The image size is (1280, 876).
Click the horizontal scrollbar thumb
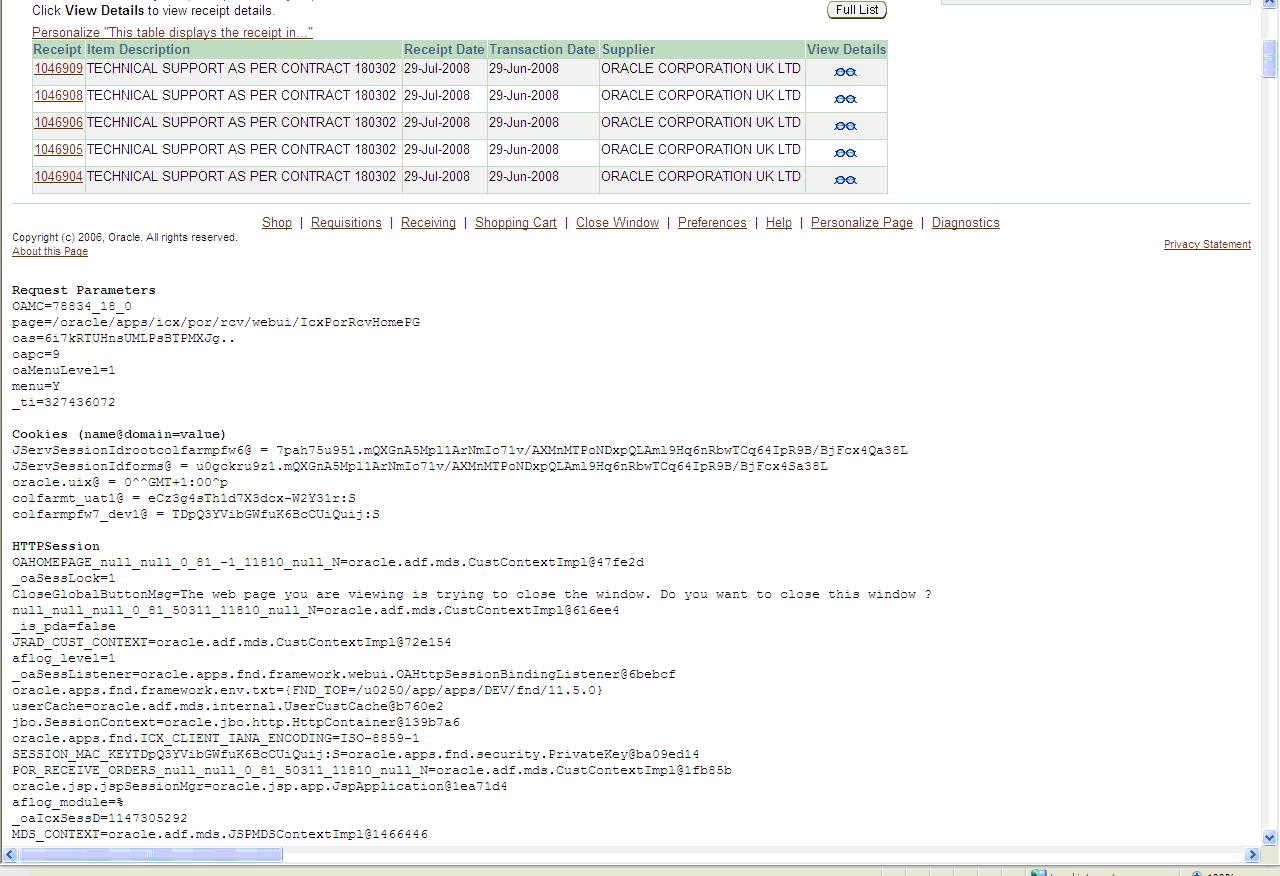tap(152, 855)
